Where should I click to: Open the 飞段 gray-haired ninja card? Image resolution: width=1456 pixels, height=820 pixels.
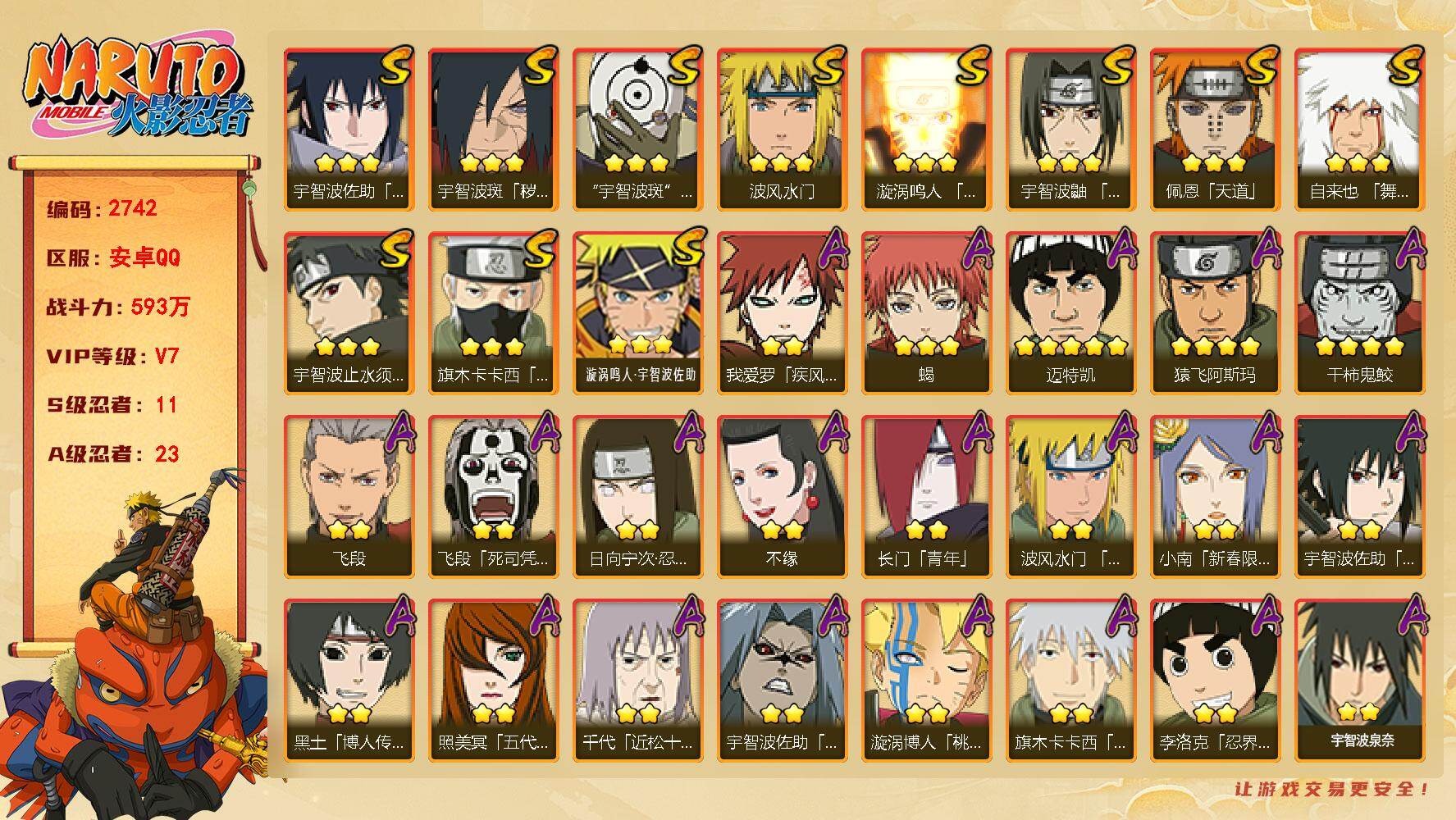[349, 497]
